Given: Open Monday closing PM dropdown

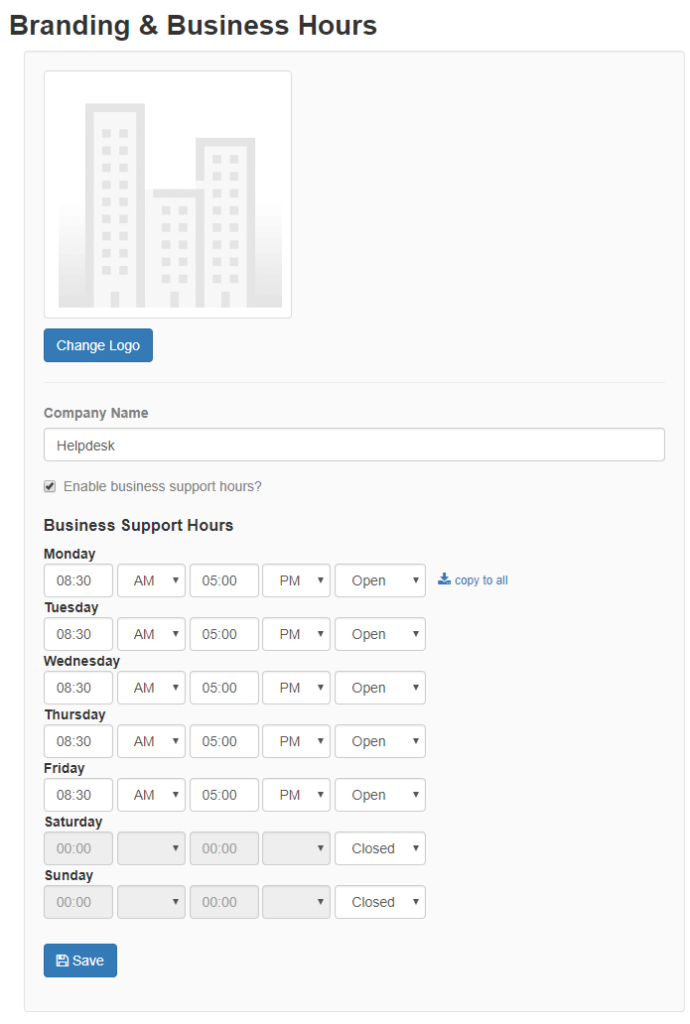Looking at the screenshot, I should (x=296, y=581).
